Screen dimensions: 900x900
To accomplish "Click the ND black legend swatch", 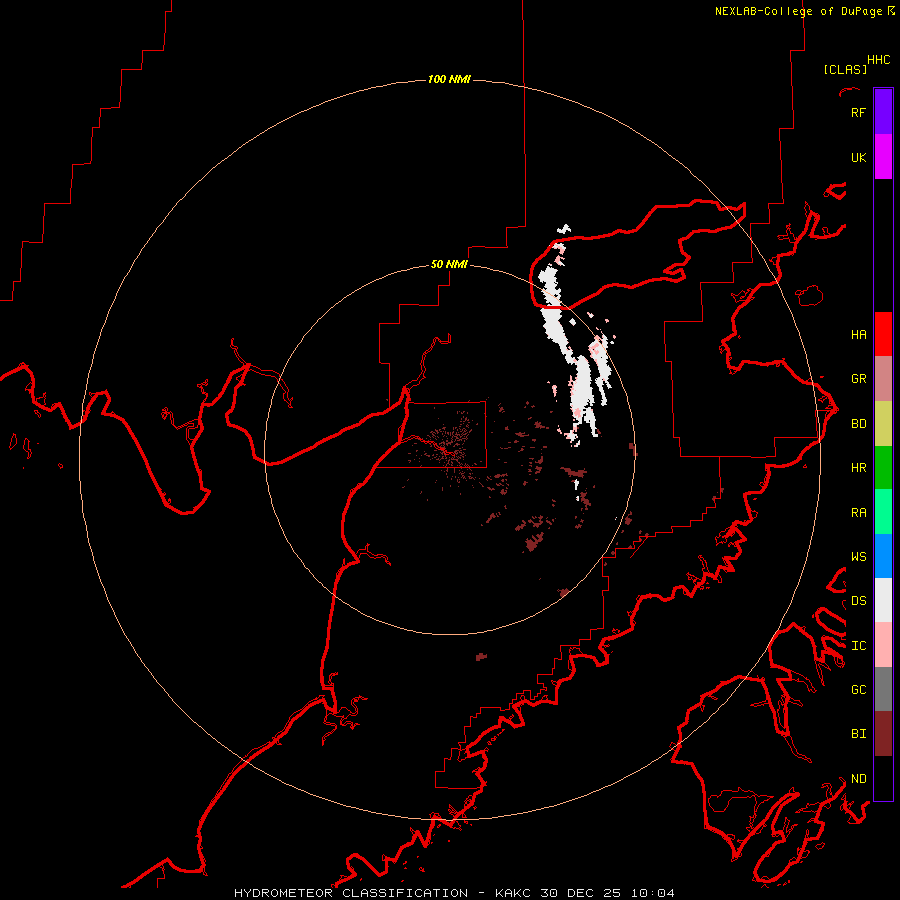I will coord(883,778).
